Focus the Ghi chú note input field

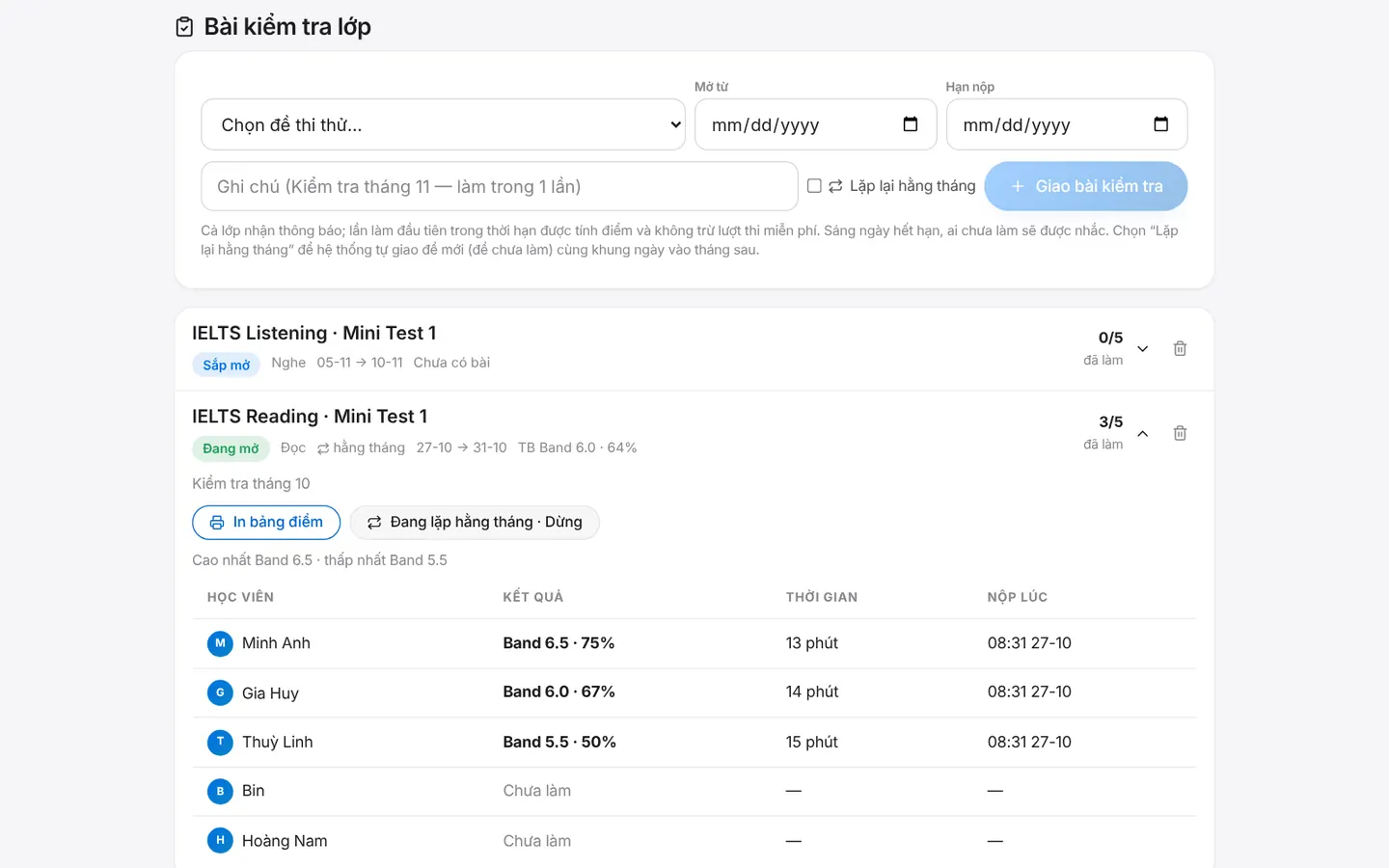(x=500, y=186)
